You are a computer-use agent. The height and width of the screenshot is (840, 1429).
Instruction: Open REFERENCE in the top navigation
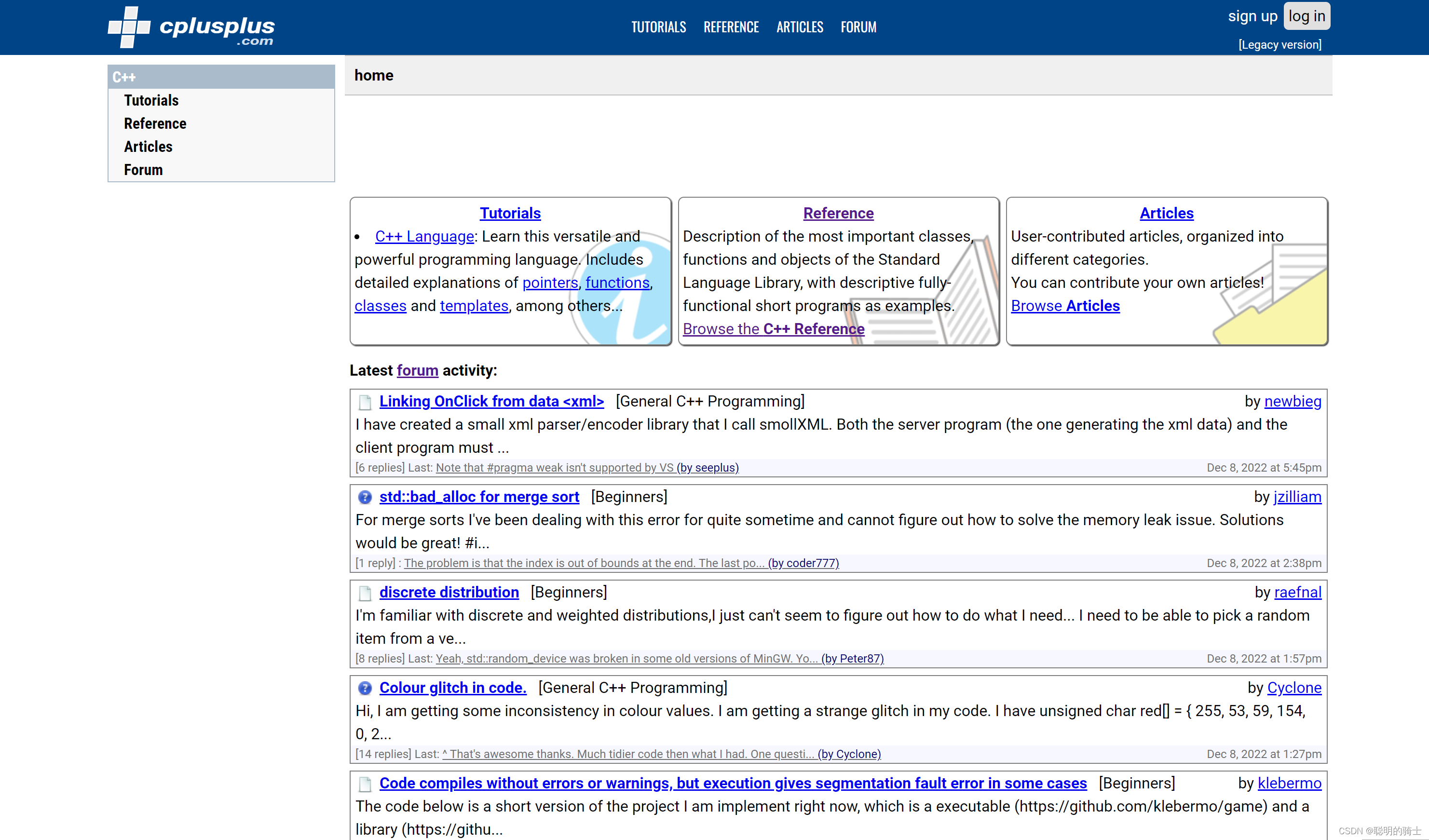(x=731, y=27)
